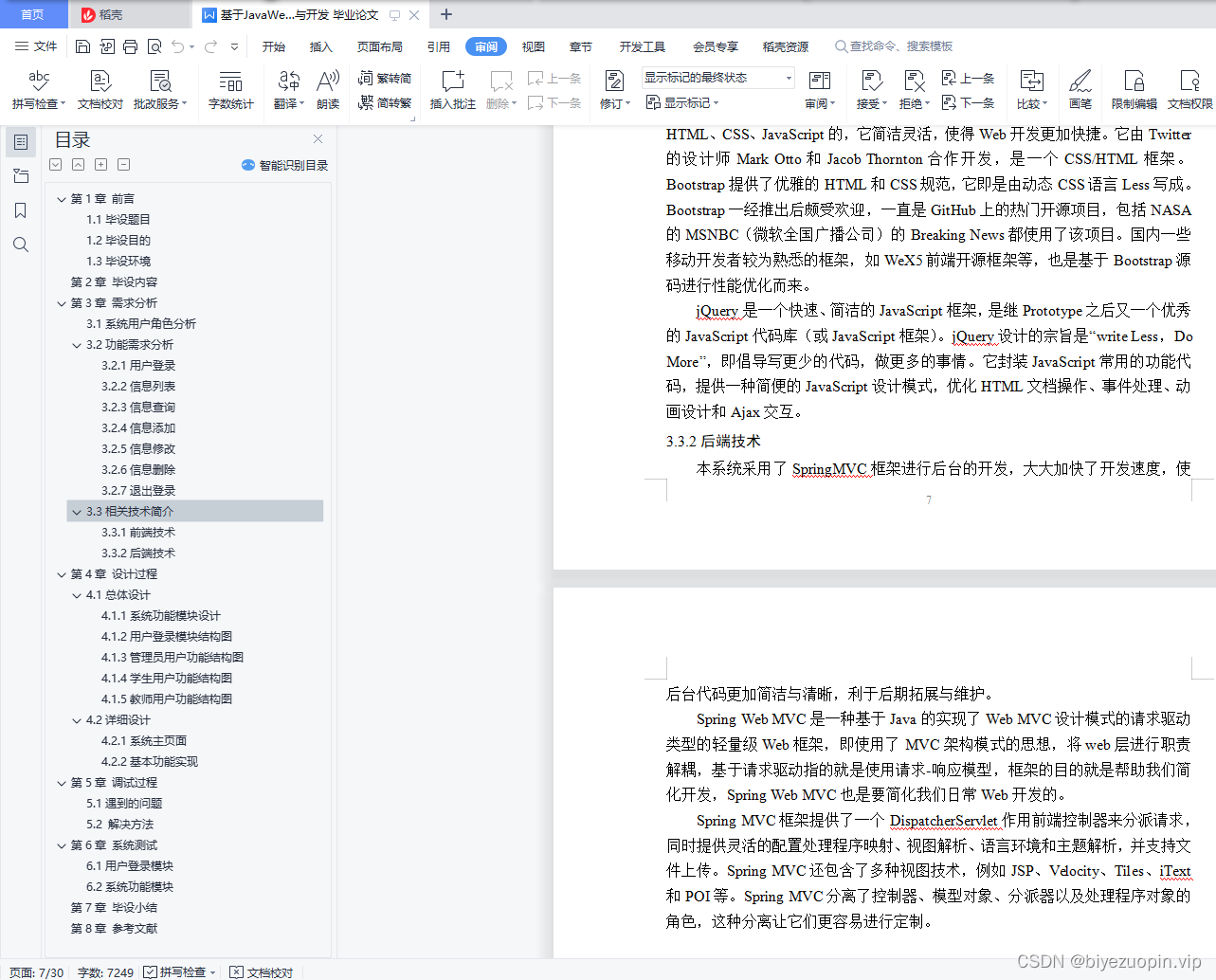Go to heading 3.2.1 用户登录

point(138,366)
